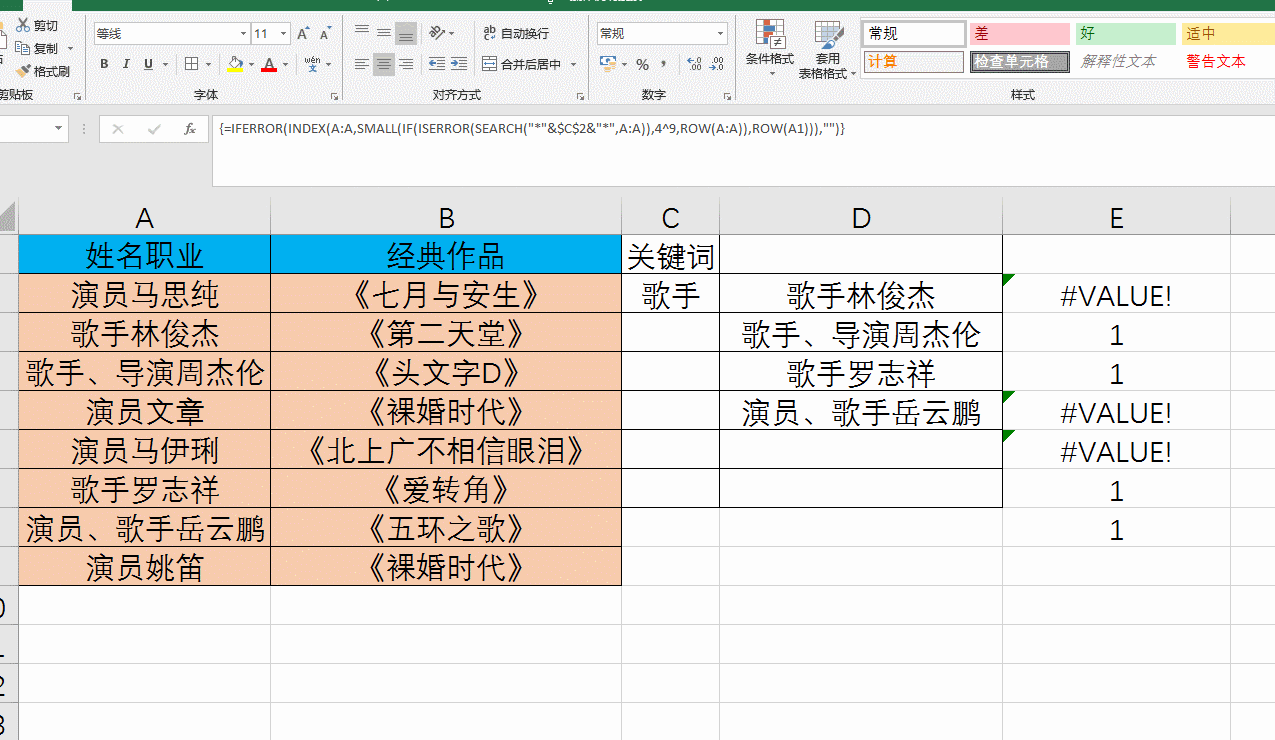Select column B header
1275x740 pixels.
click(x=446, y=217)
